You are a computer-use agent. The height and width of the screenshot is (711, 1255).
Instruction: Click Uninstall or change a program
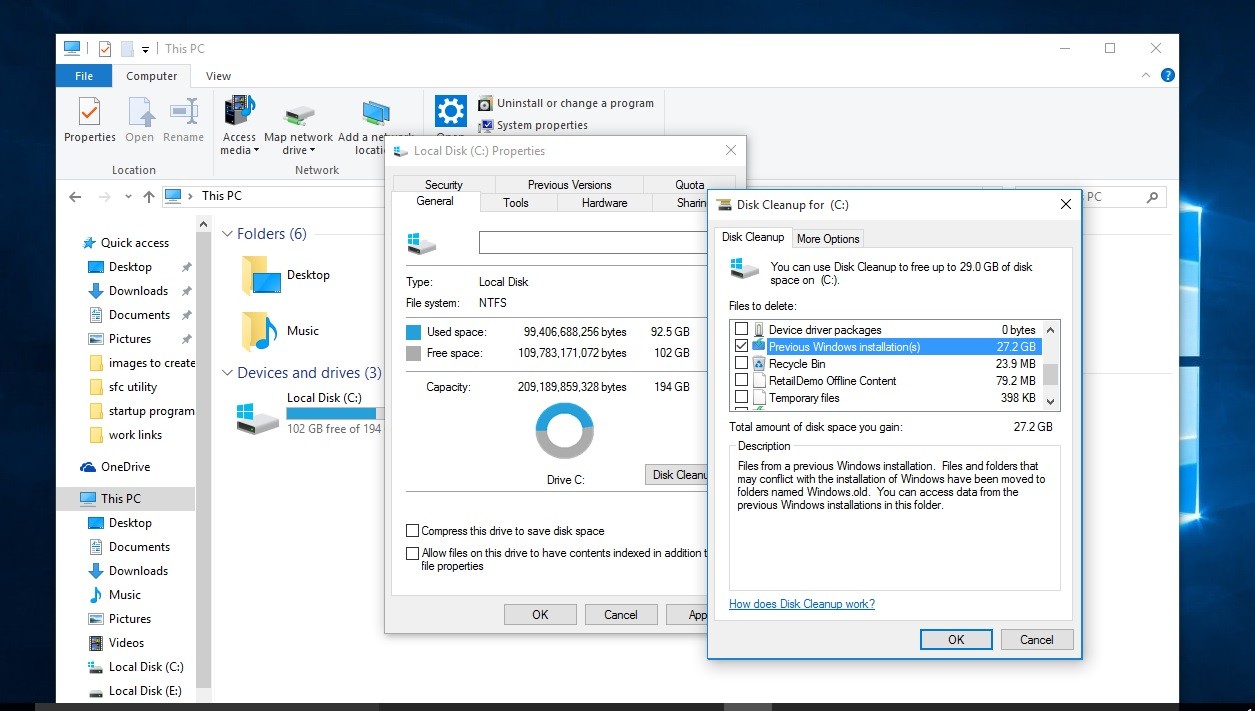(x=566, y=103)
